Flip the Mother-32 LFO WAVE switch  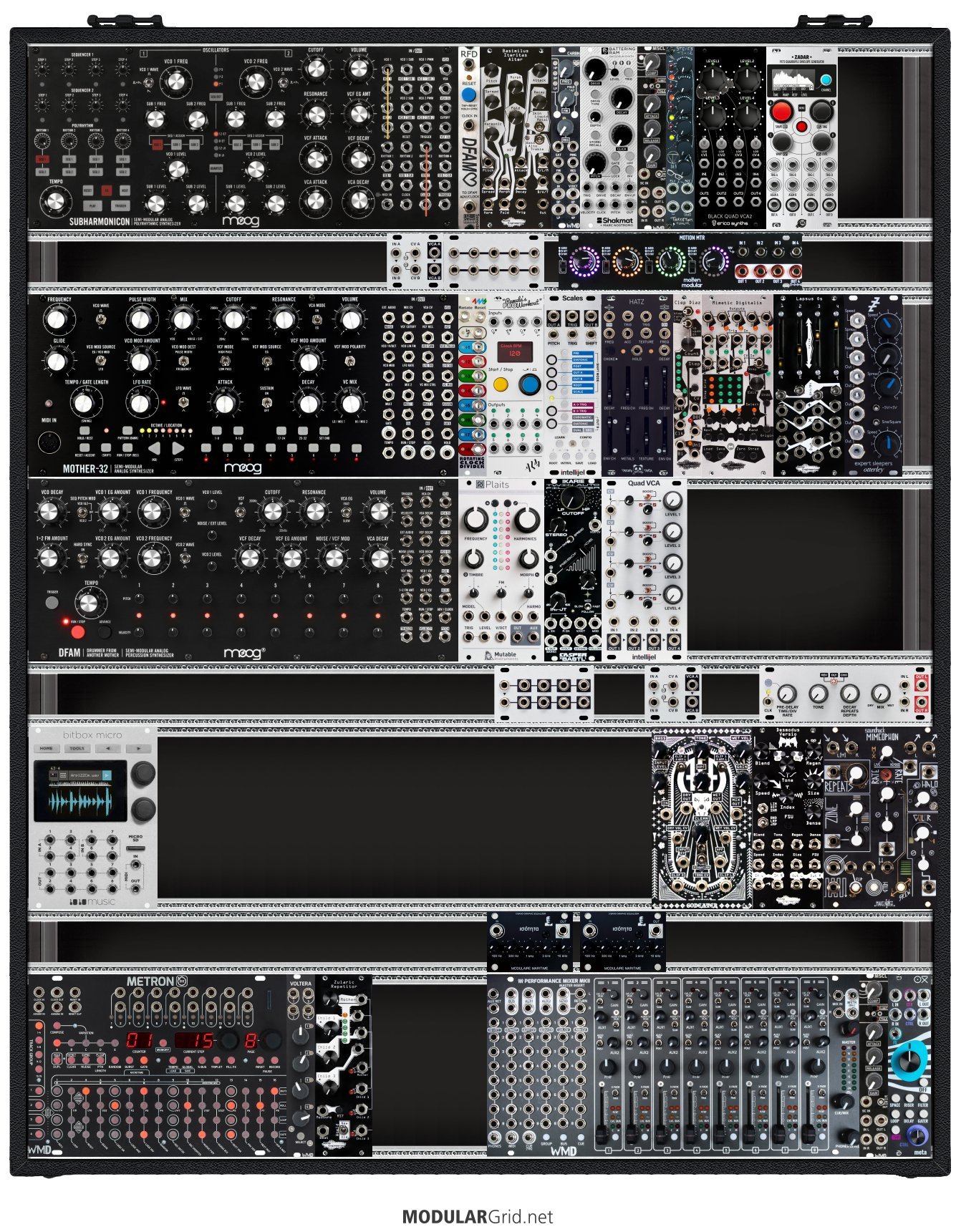(x=183, y=402)
